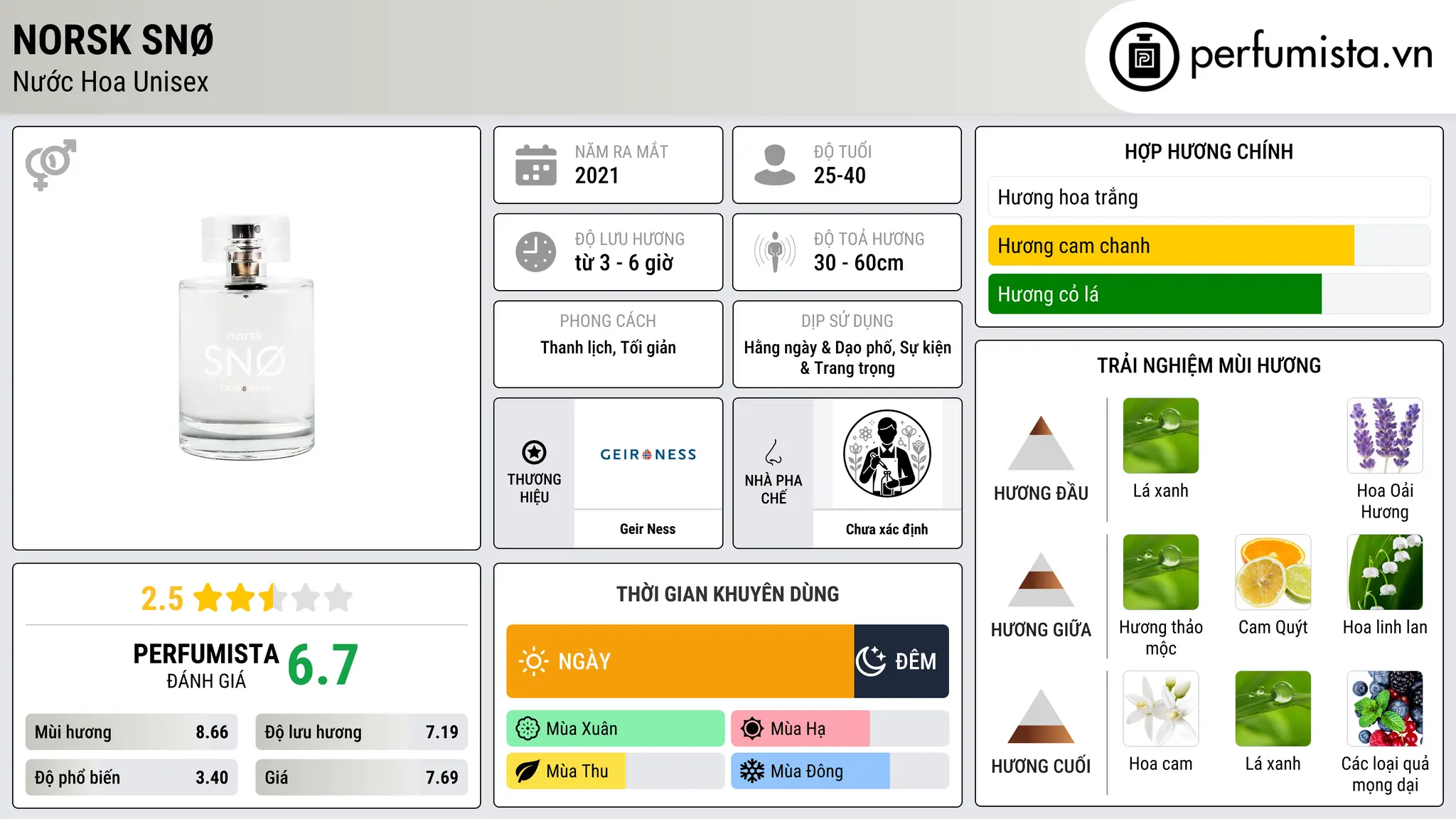1456x819 pixels.
Task: Open the Norsk Snø perfume bottle photo
Action: tap(246, 337)
